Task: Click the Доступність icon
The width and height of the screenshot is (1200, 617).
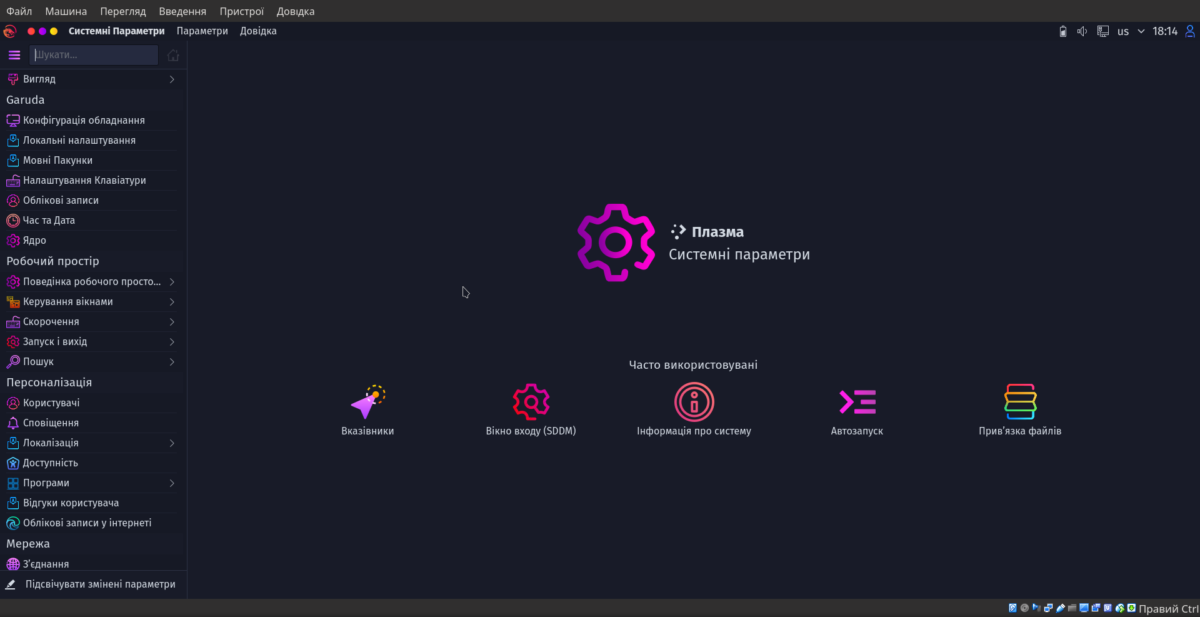Action: coord(13,463)
